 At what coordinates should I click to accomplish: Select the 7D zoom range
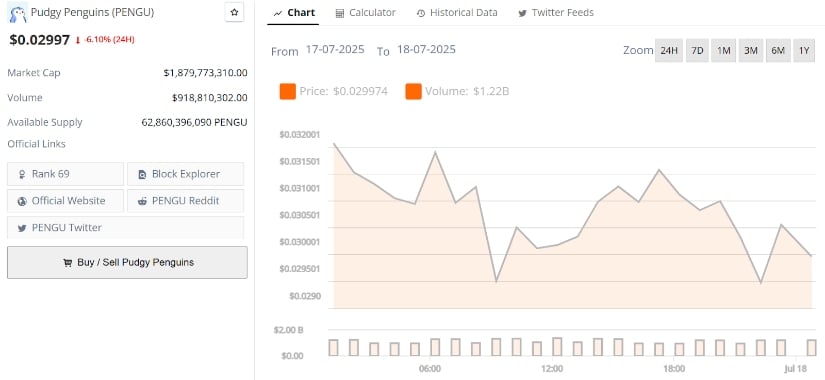point(698,51)
